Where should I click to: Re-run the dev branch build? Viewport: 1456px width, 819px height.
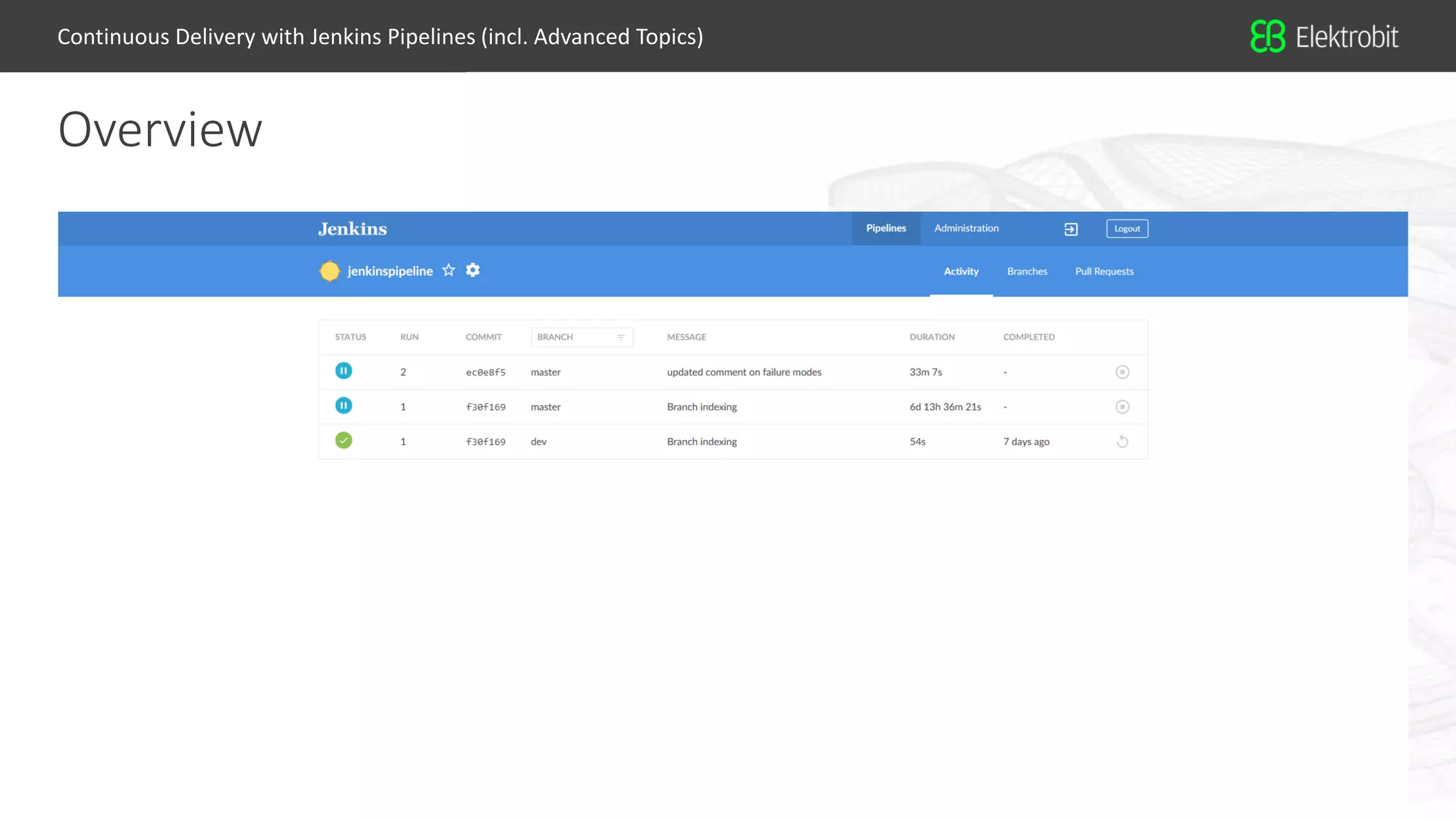click(1122, 441)
